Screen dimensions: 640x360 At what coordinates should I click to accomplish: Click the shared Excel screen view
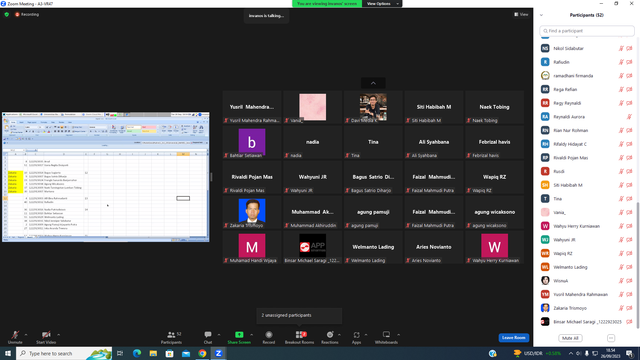(x=106, y=177)
